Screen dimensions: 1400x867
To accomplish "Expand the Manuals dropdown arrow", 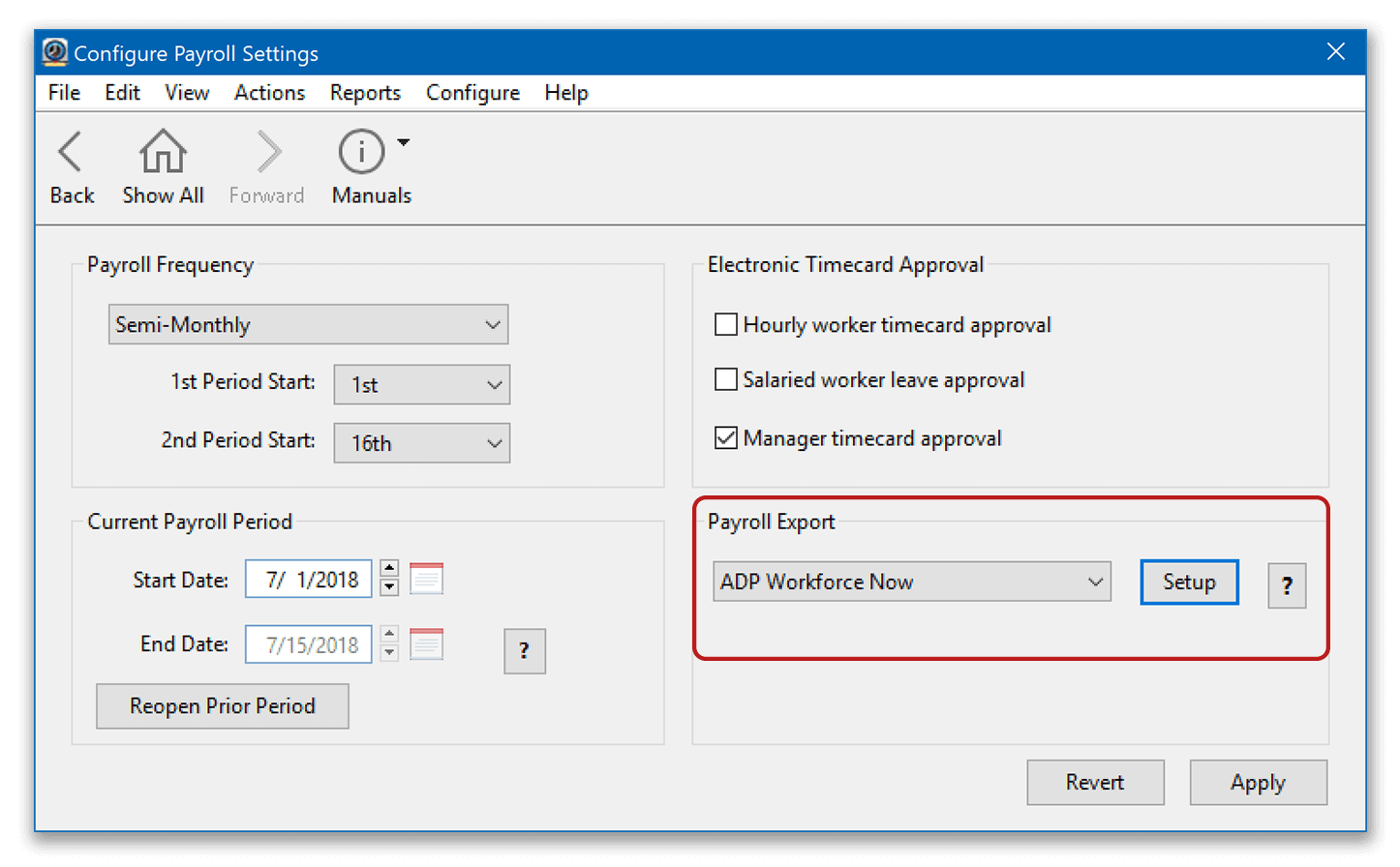I will coord(404,143).
